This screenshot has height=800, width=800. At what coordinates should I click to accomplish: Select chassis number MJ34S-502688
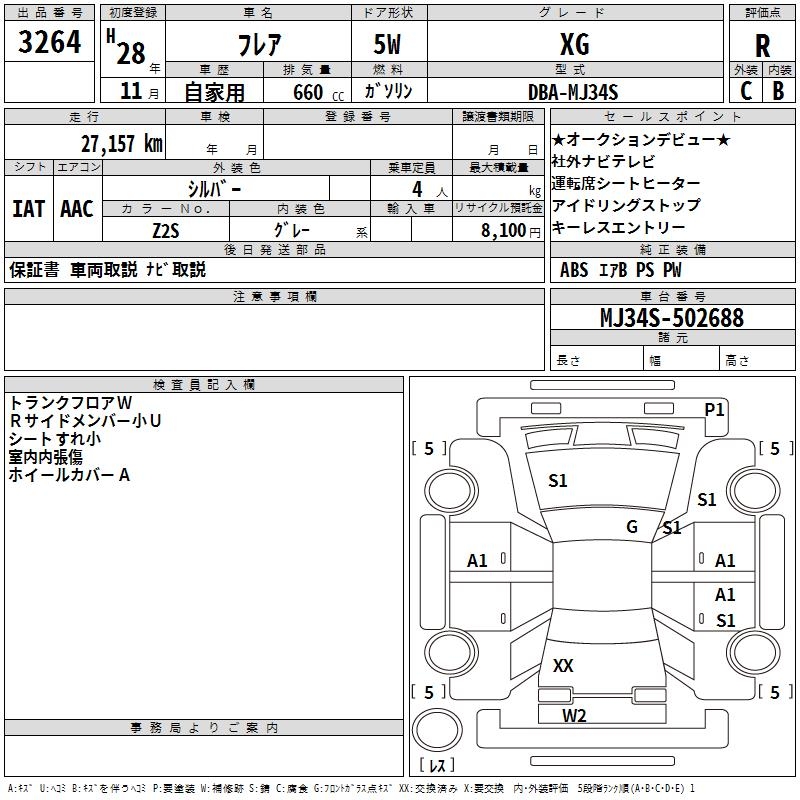coord(671,318)
